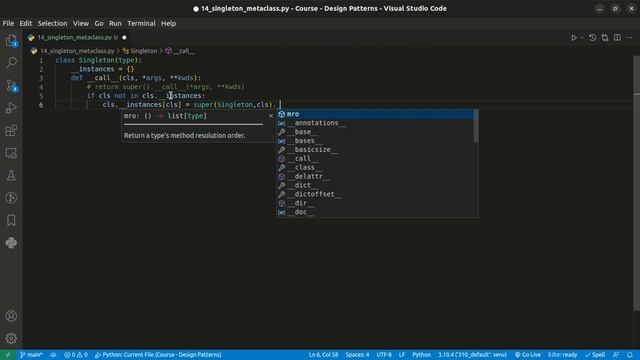Open the Terminal menu
Image resolution: width=640 pixels, height=360 pixels.
tap(141, 23)
